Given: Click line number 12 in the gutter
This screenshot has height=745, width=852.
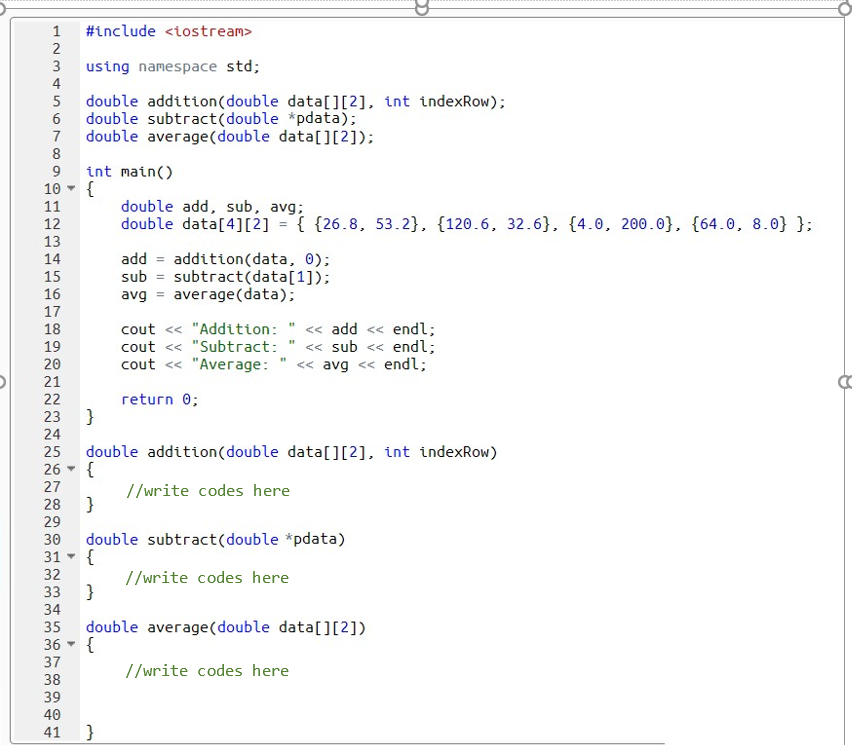Looking at the screenshot, I should point(52,224).
